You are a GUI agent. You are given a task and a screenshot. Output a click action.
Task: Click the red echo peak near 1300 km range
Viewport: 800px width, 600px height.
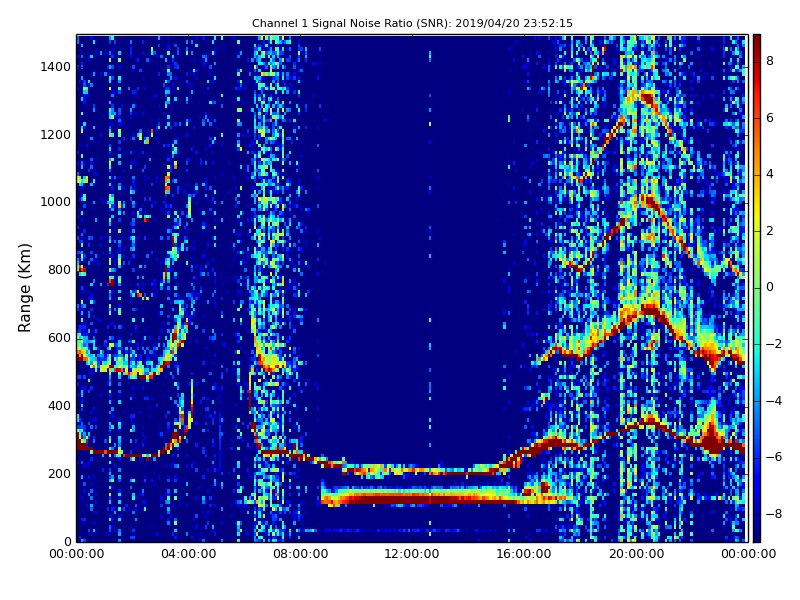click(x=648, y=97)
